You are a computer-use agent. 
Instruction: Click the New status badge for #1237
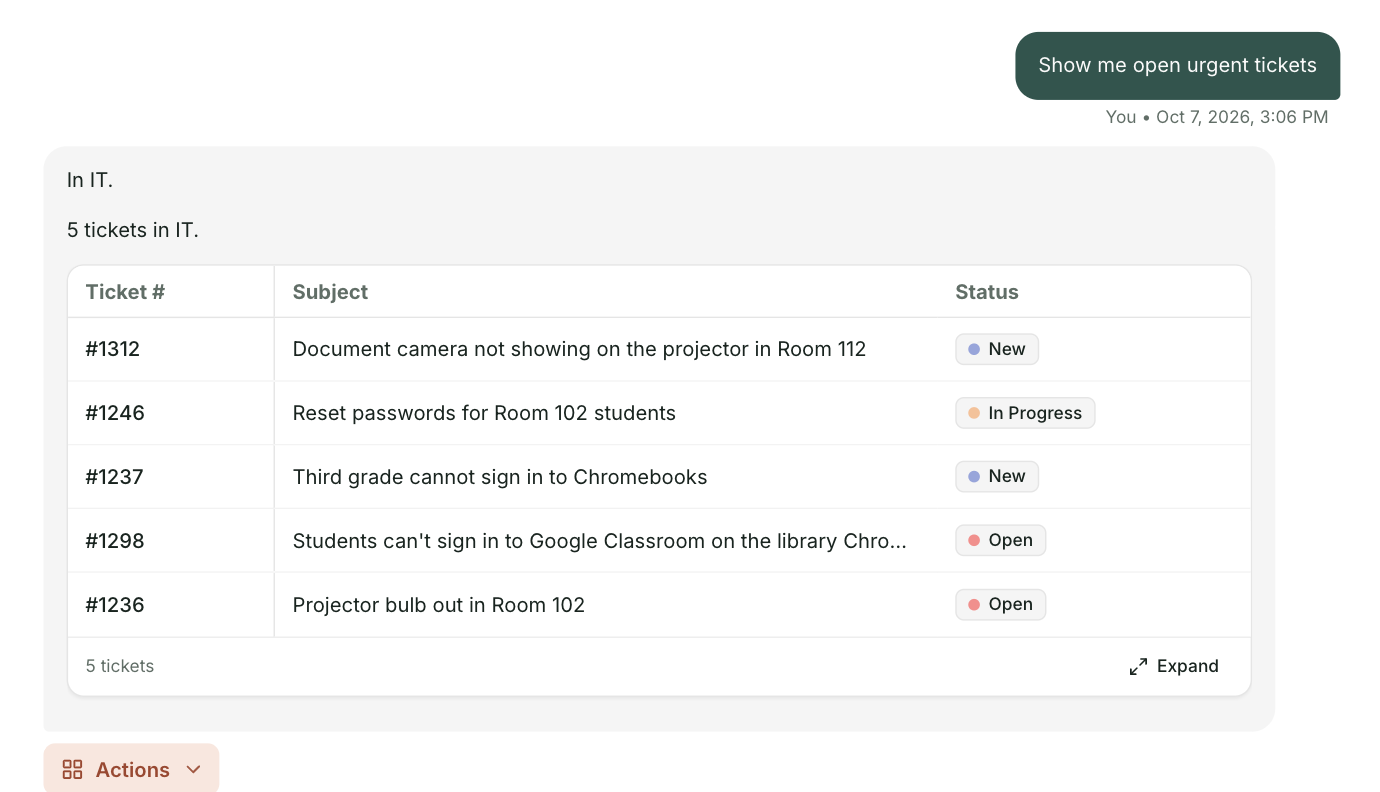pos(997,476)
